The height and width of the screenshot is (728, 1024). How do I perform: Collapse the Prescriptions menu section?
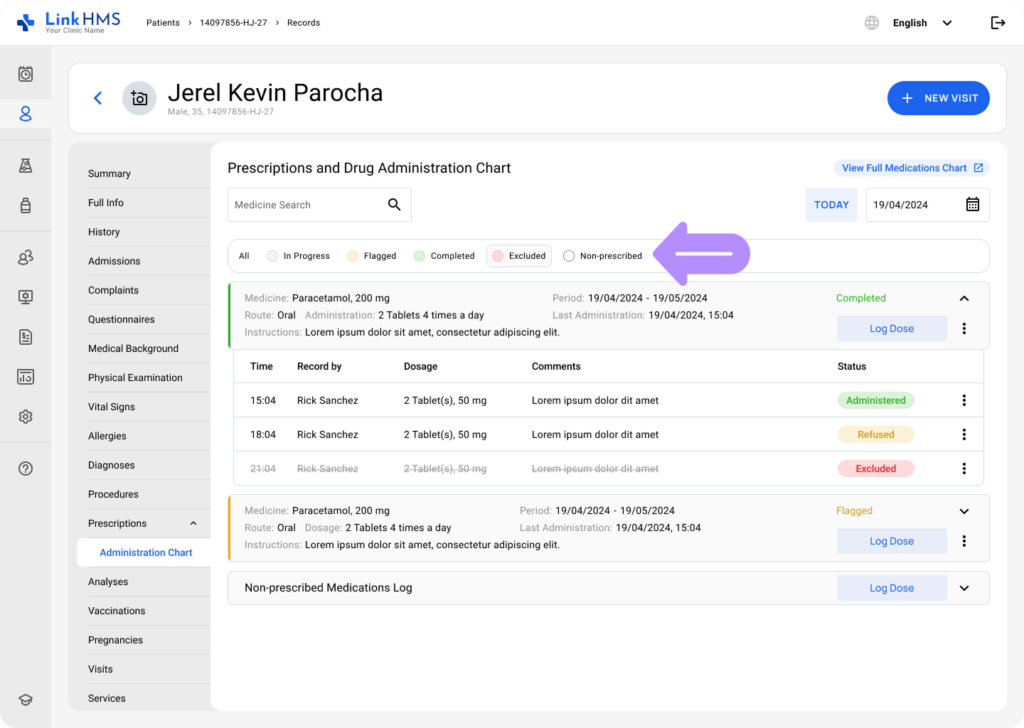point(193,524)
